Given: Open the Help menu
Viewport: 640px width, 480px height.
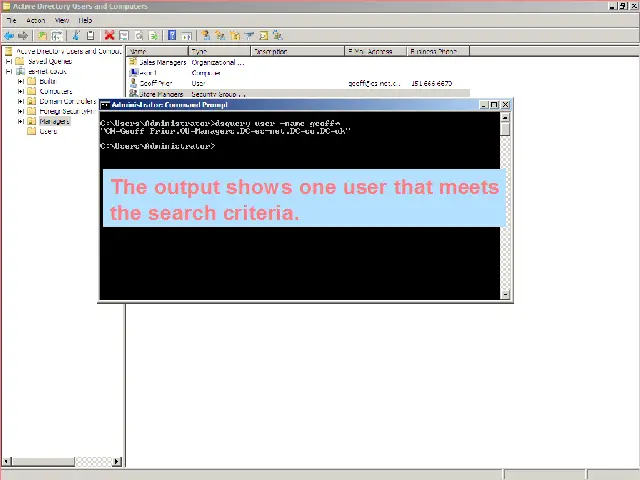Looking at the screenshot, I should [85, 20].
